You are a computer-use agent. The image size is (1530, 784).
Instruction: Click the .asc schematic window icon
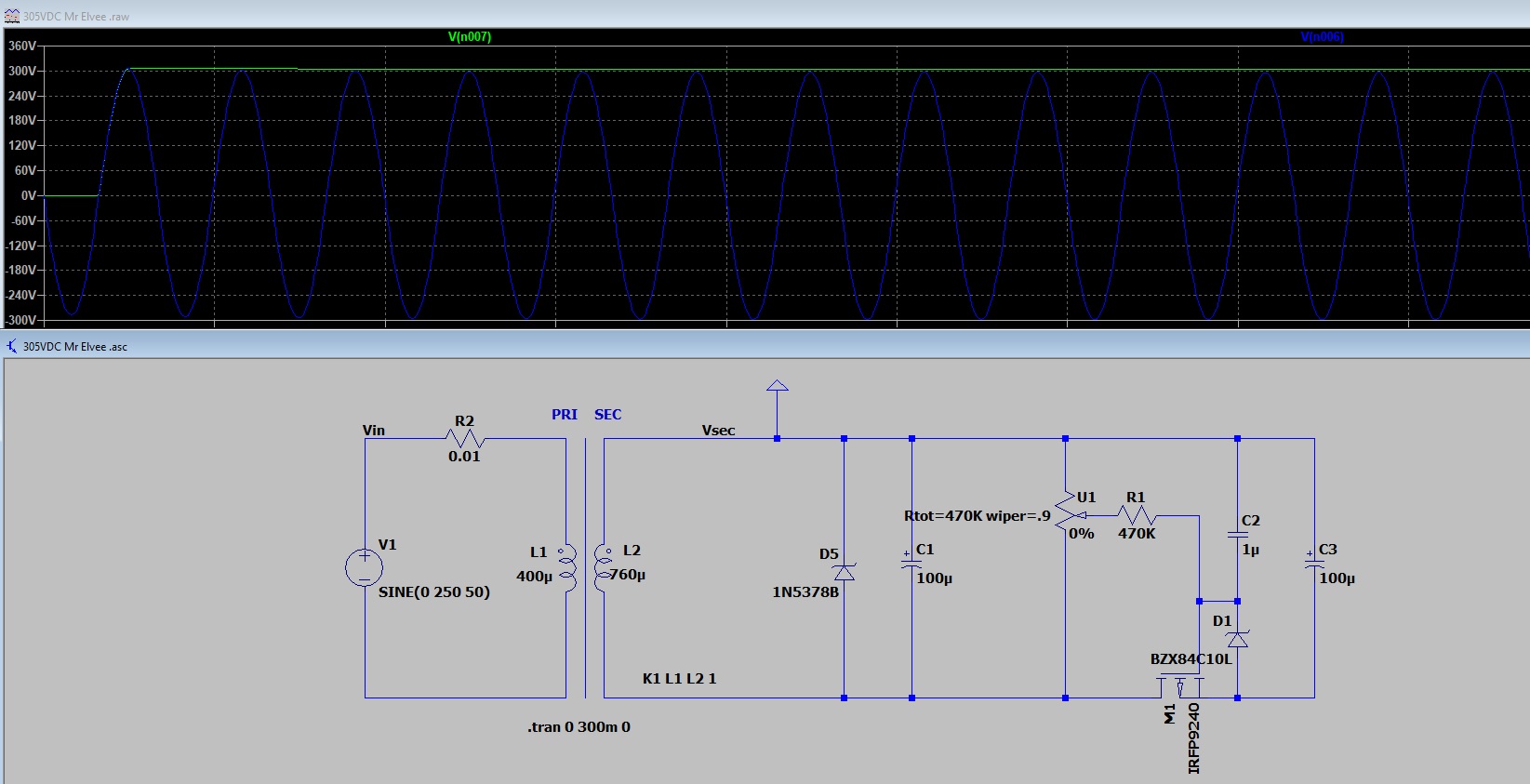12,346
